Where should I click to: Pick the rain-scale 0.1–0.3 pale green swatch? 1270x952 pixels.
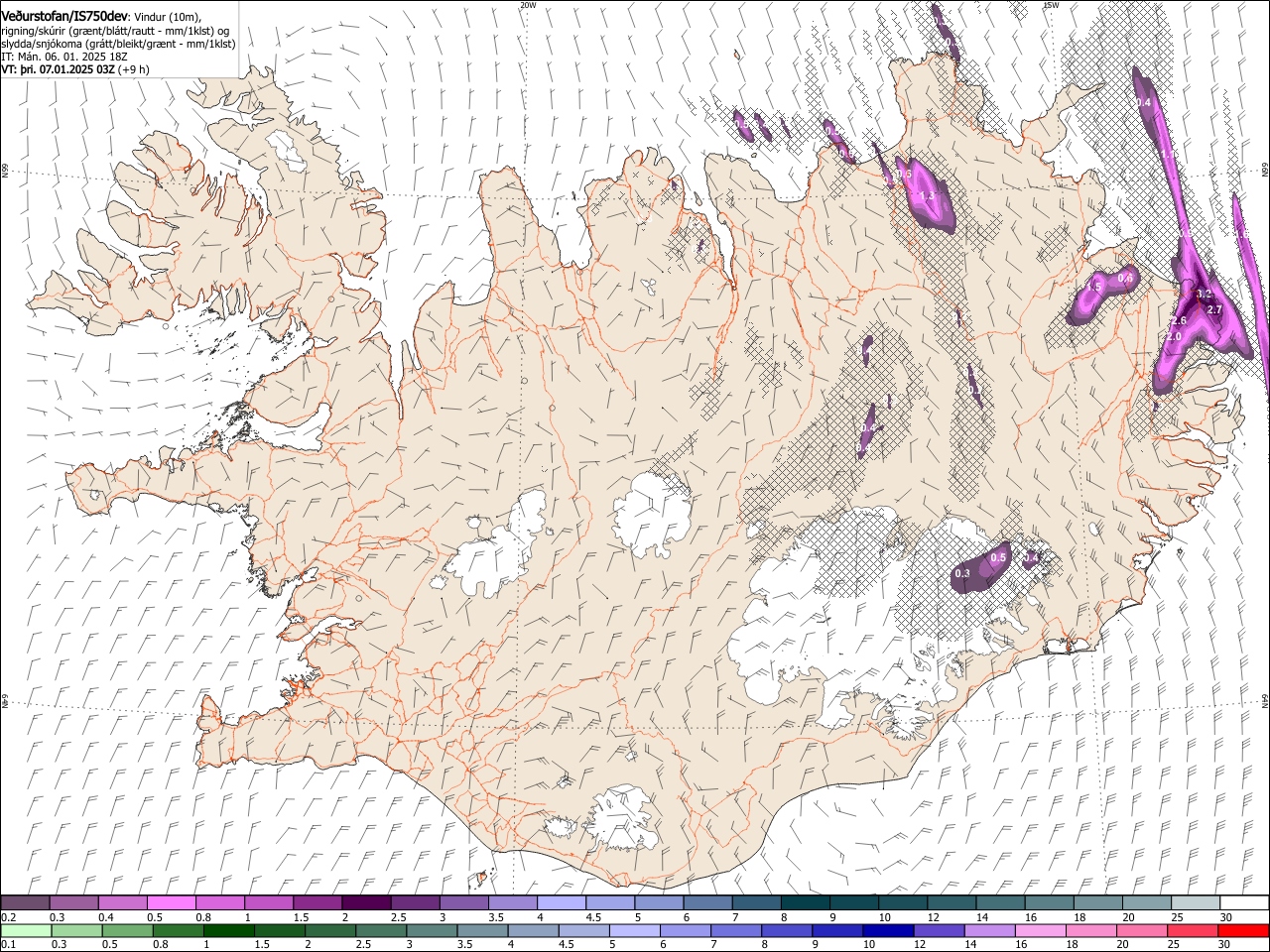tap(26, 930)
